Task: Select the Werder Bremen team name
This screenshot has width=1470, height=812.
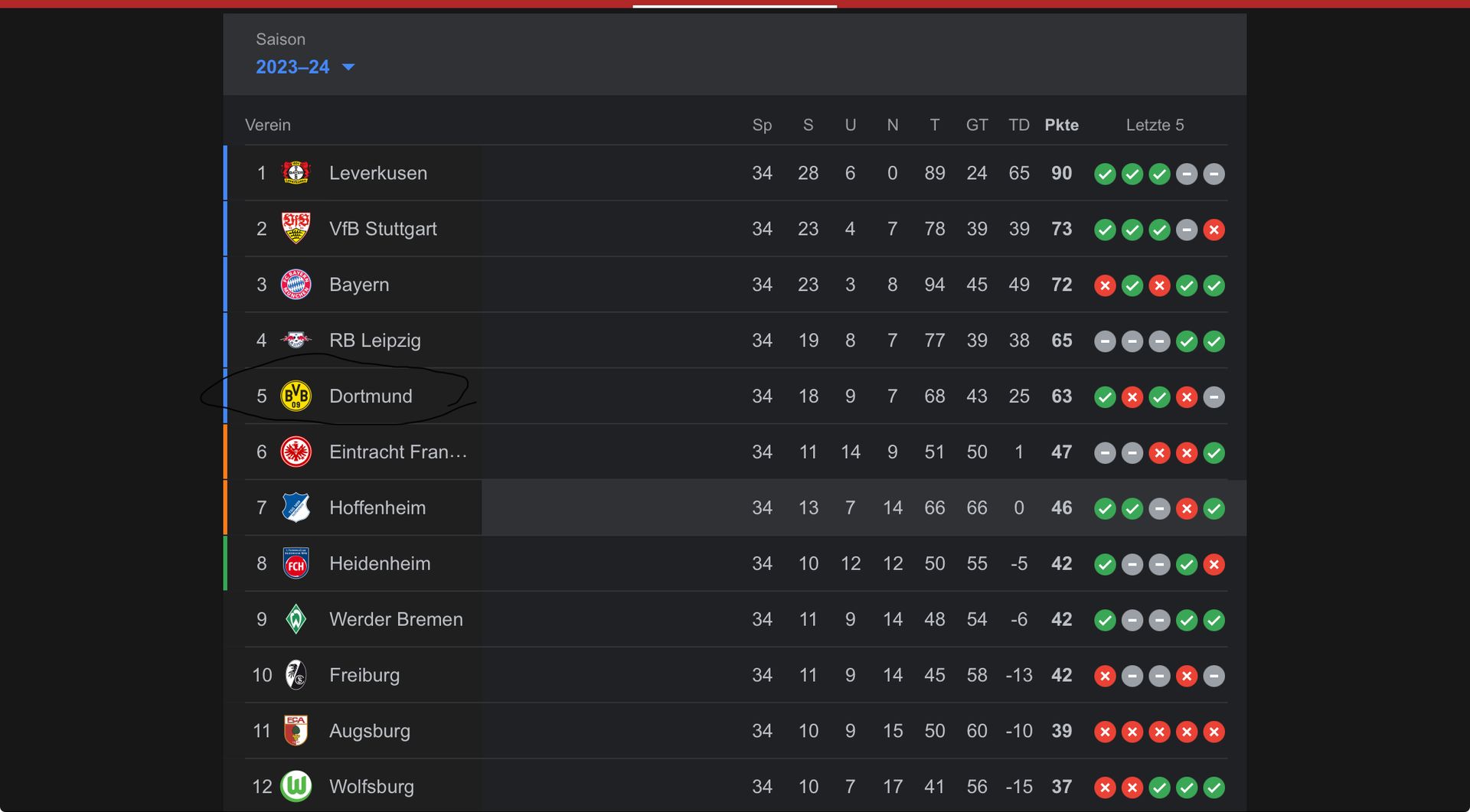Action: [396, 619]
